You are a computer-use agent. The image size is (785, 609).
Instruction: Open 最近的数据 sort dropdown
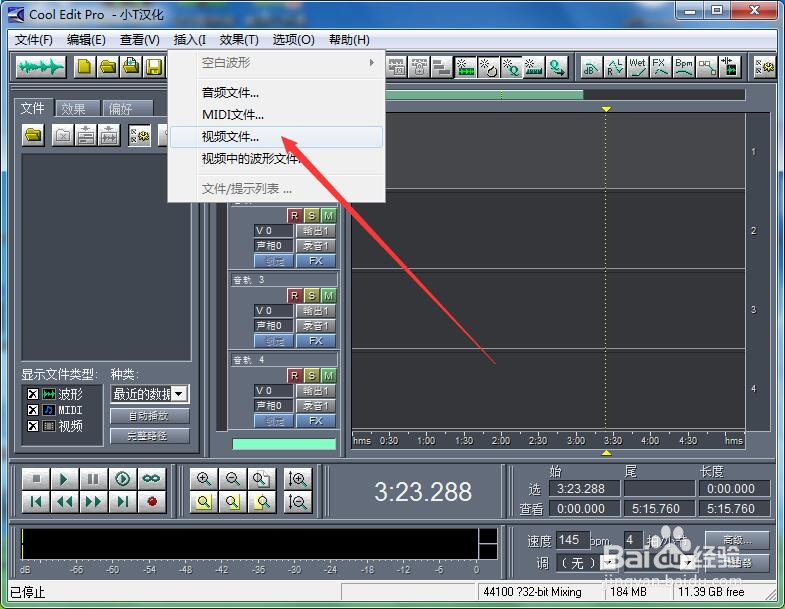click(x=180, y=394)
